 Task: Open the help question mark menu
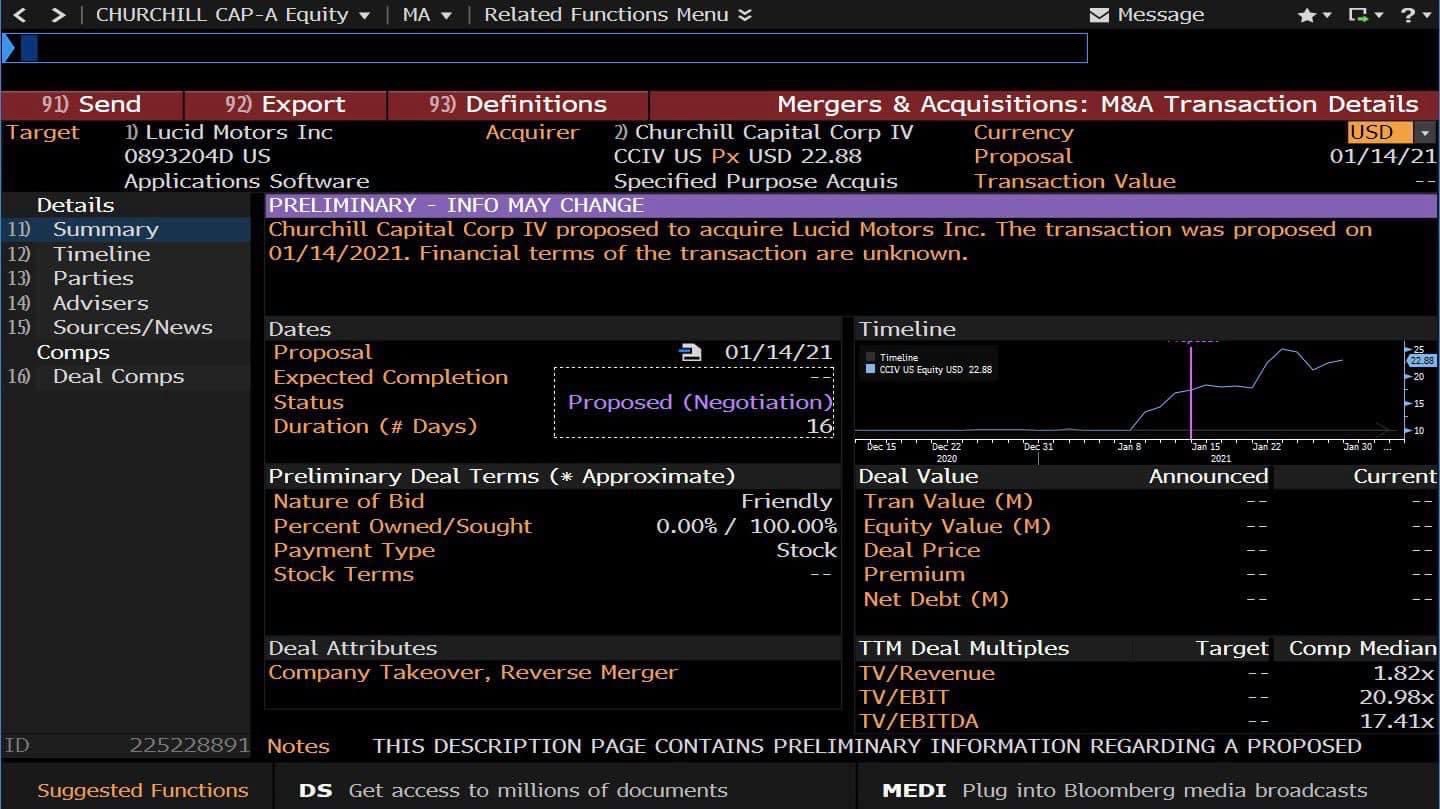point(1416,15)
